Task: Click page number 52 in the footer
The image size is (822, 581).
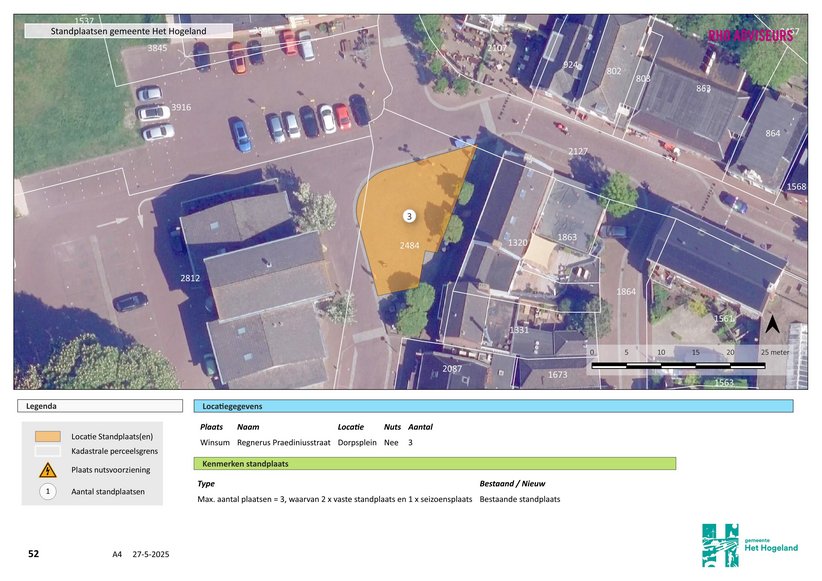Action: 33,553
